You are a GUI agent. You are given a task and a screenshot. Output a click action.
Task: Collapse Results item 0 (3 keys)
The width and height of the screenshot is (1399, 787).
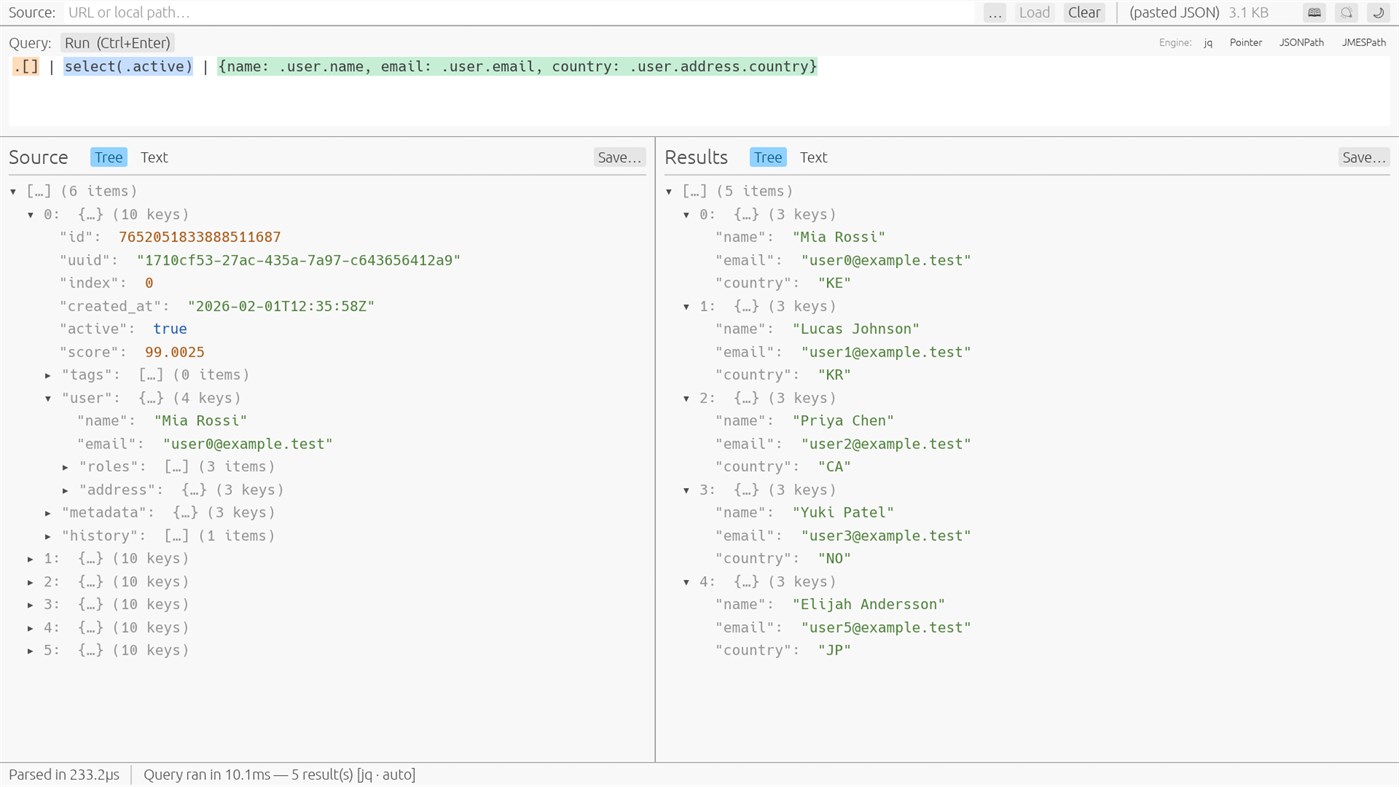tap(687, 215)
